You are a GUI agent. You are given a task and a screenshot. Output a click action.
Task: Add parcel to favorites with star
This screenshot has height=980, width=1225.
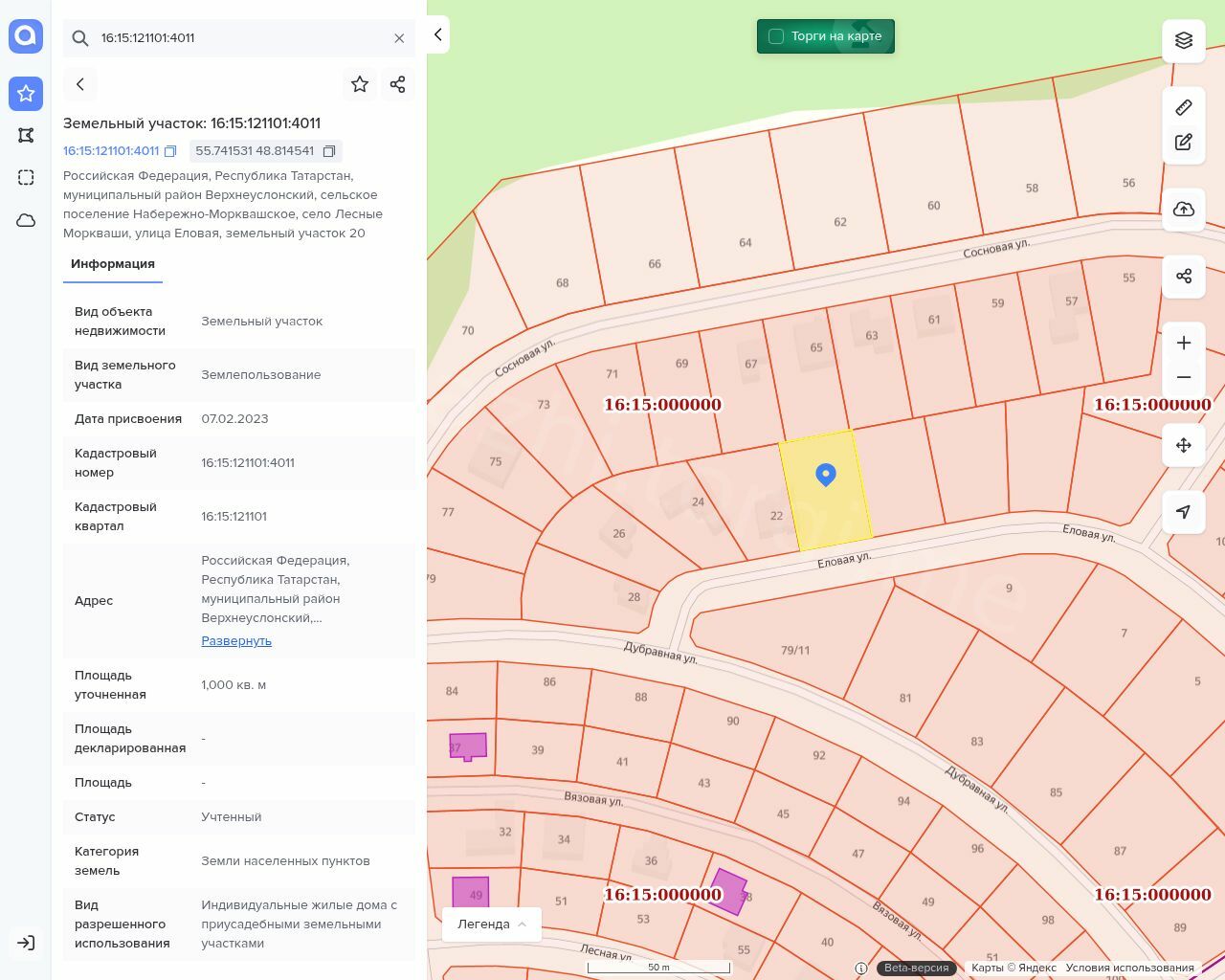[x=360, y=84]
